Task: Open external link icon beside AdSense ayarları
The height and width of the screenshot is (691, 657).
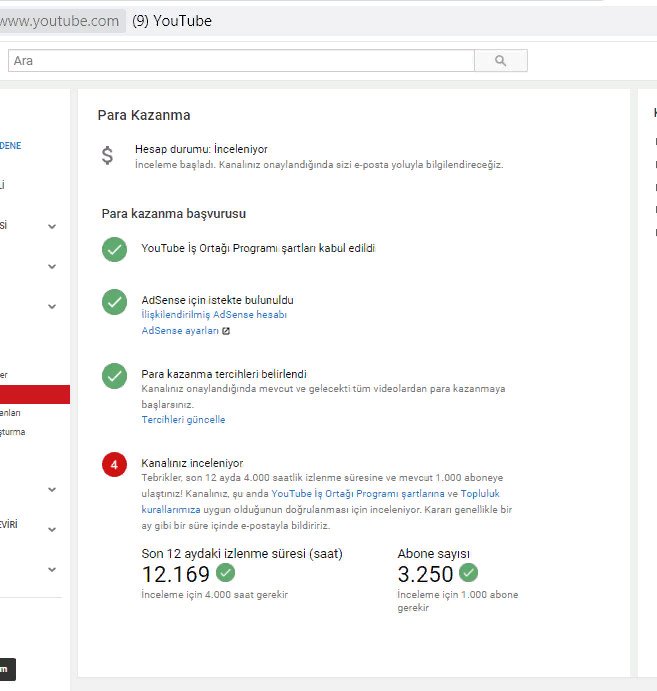Action: click(x=226, y=331)
